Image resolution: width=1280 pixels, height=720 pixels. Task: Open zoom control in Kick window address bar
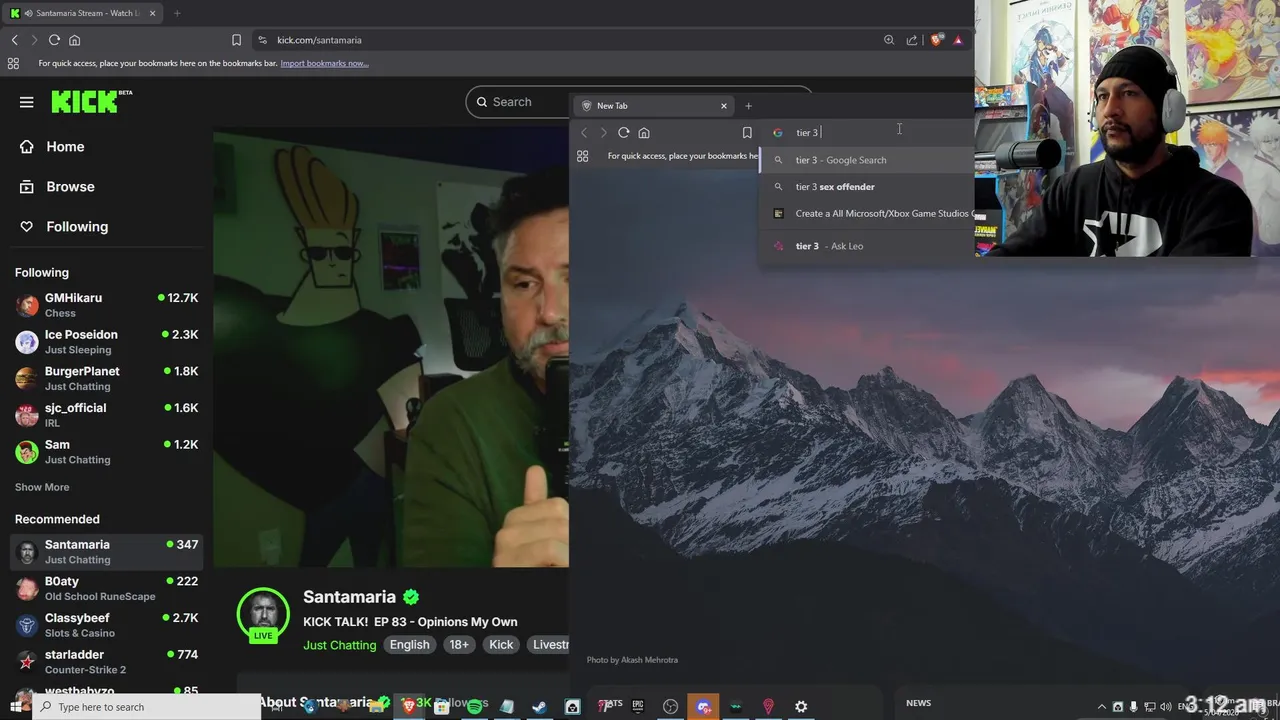(889, 40)
